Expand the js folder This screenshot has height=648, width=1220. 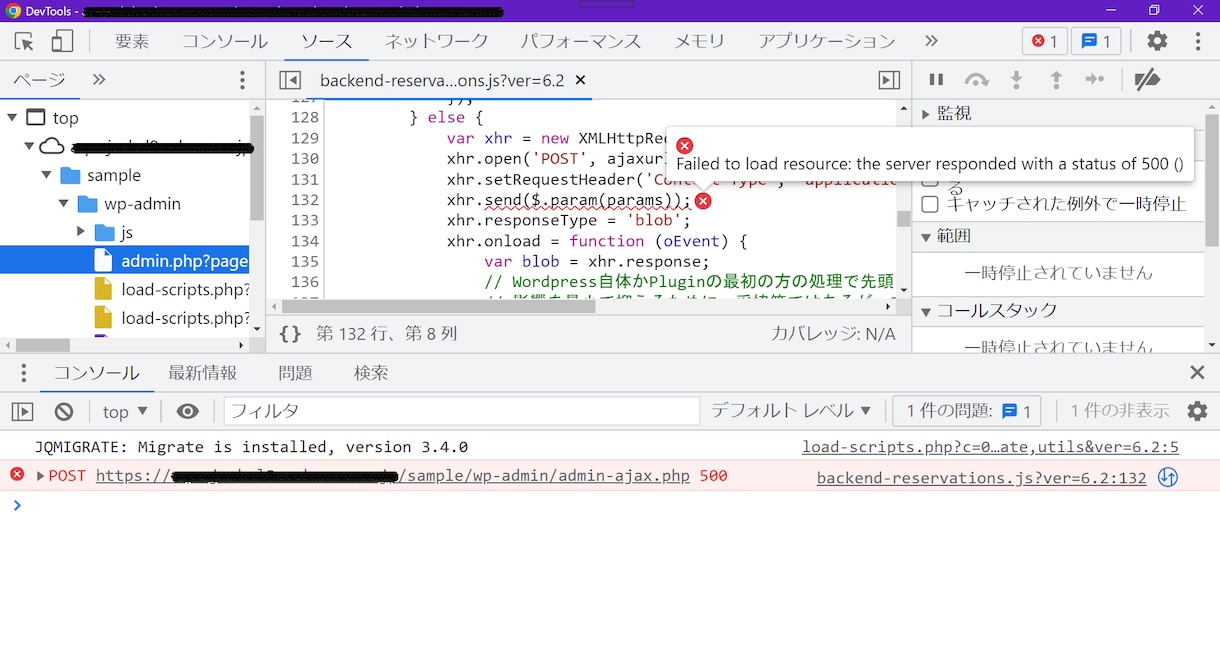(x=82, y=232)
